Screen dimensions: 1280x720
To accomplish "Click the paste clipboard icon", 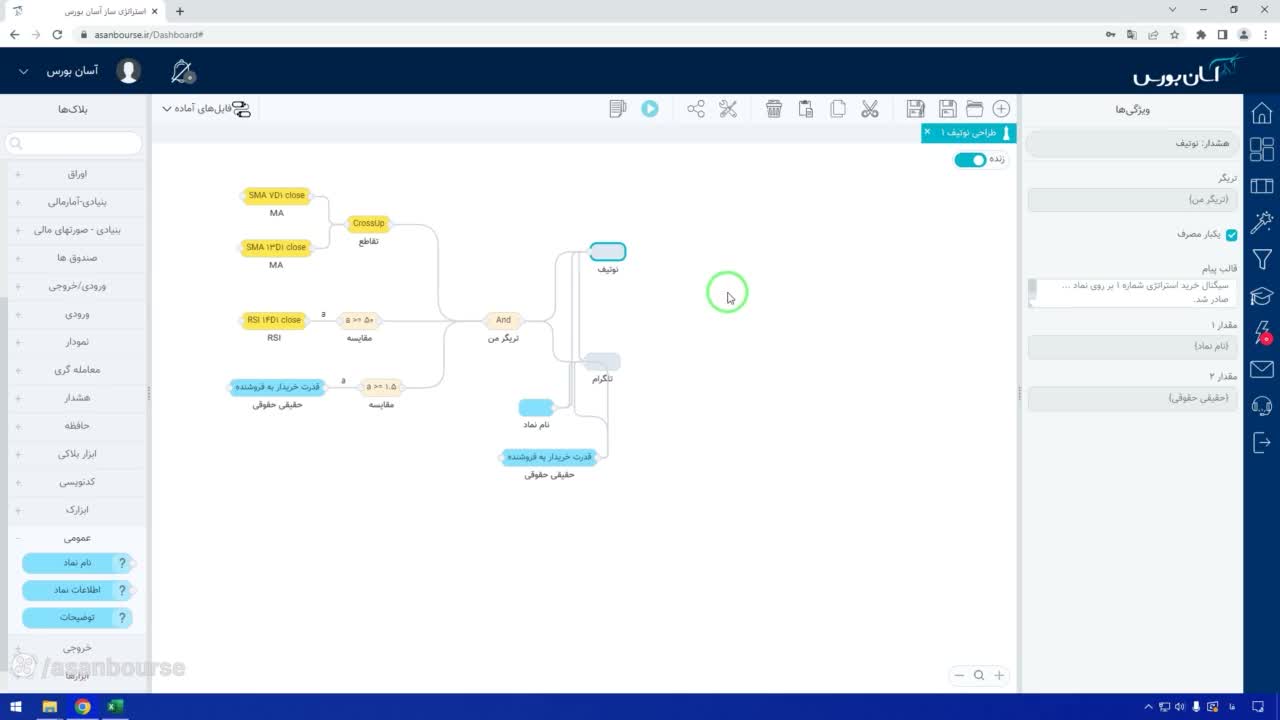I will (806, 109).
